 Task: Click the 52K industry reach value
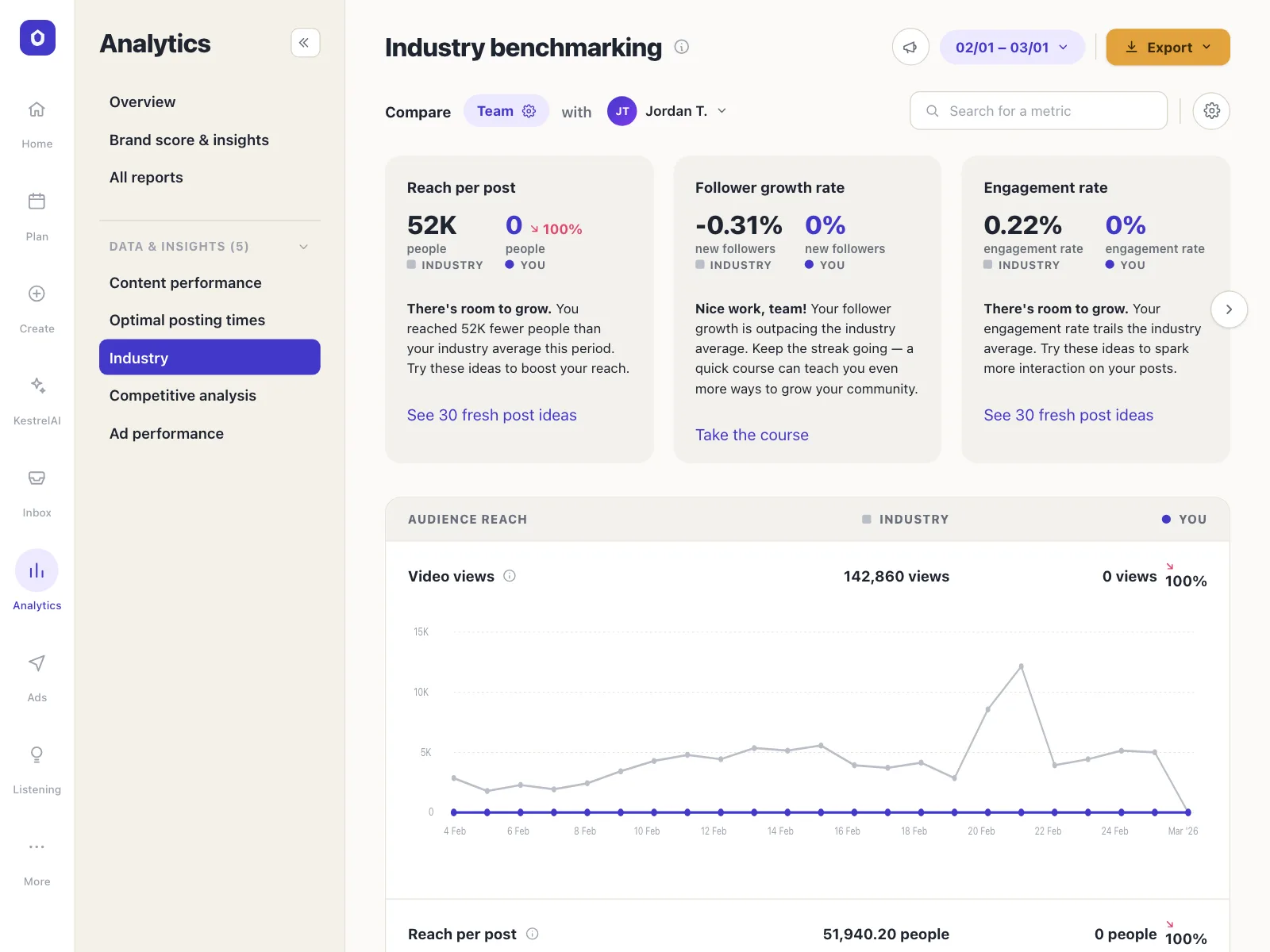(432, 225)
